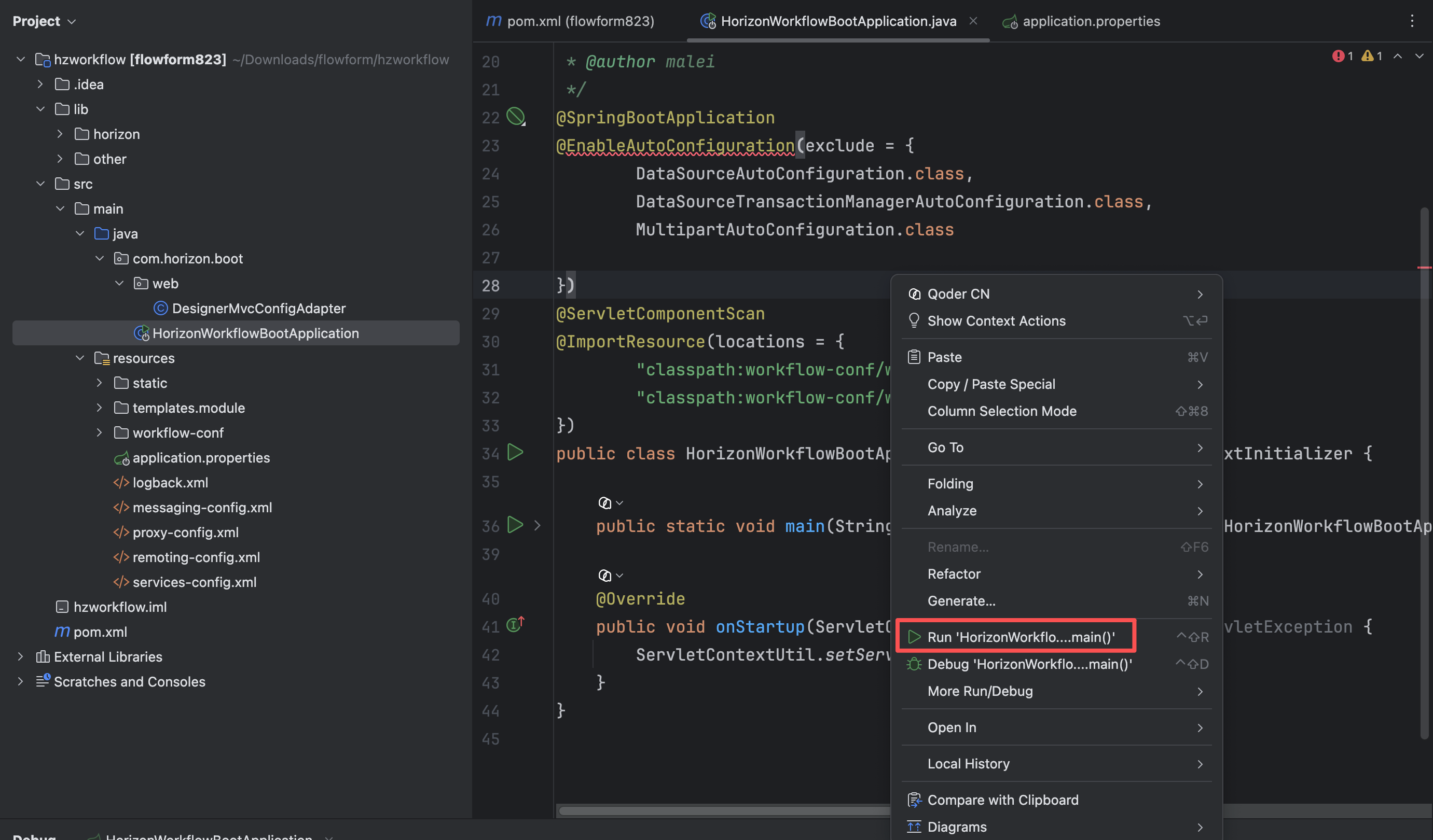Click the warning count indicator in editor
Viewport: 1433px width, 840px height.
pos(1372,57)
